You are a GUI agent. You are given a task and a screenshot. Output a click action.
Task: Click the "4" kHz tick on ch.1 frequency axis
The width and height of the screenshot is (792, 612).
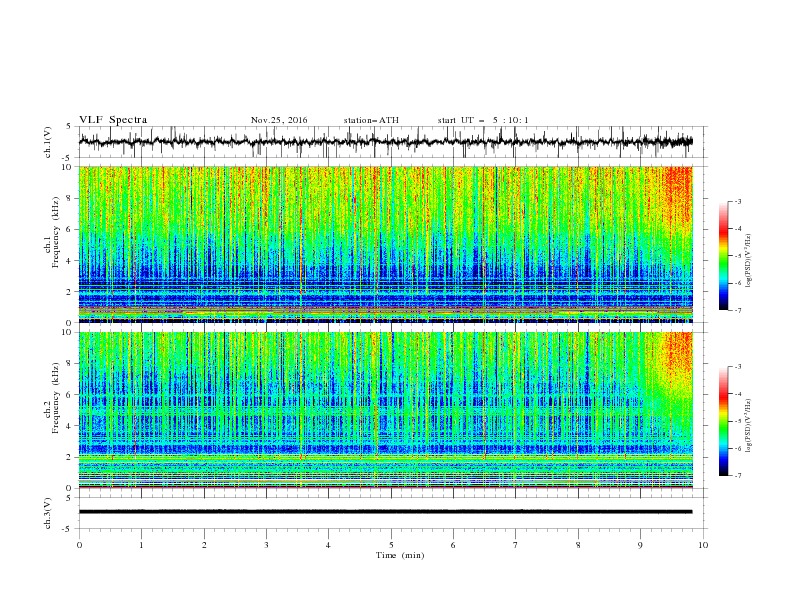click(x=70, y=261)
